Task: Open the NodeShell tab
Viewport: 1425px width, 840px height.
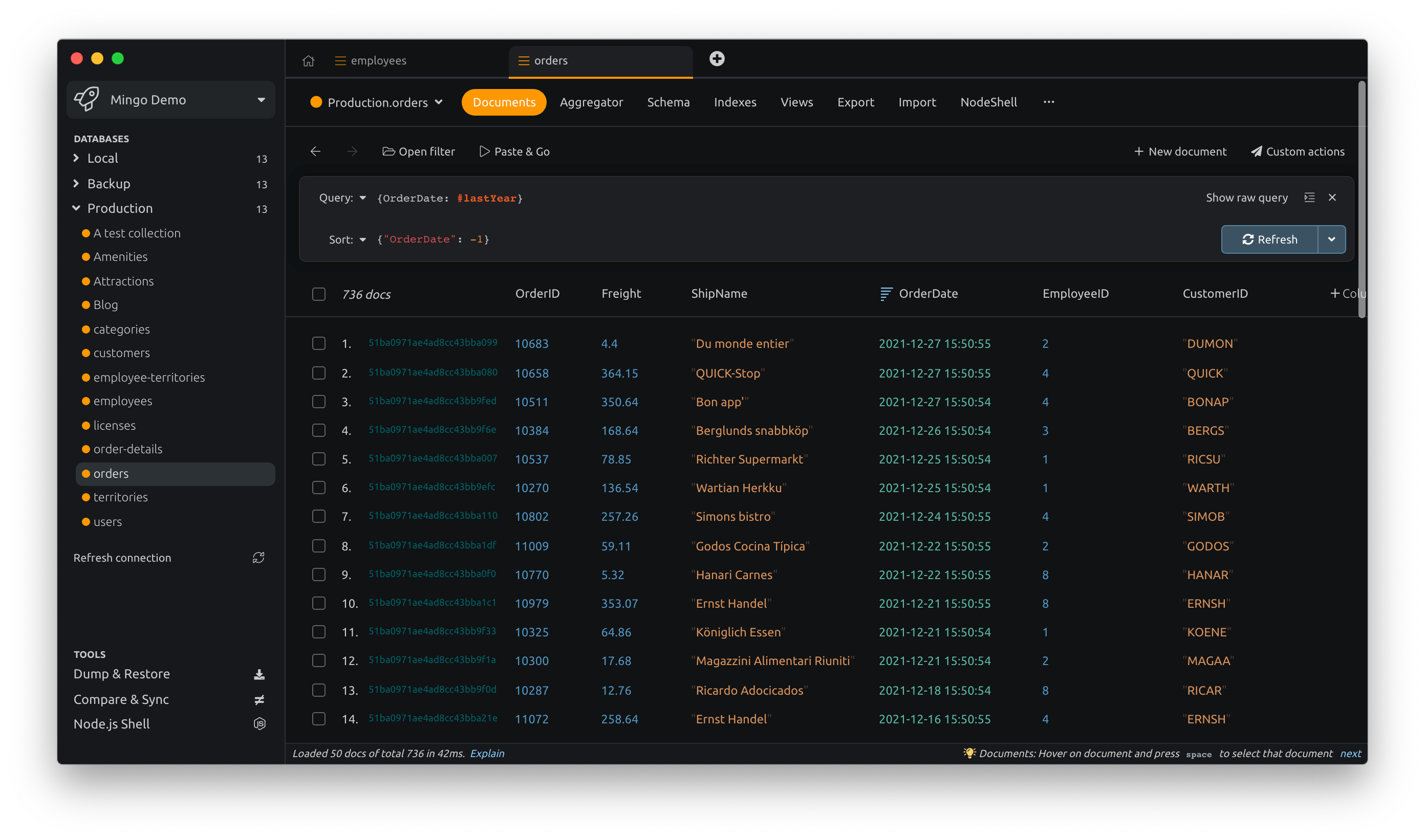Action: (988, 102)
